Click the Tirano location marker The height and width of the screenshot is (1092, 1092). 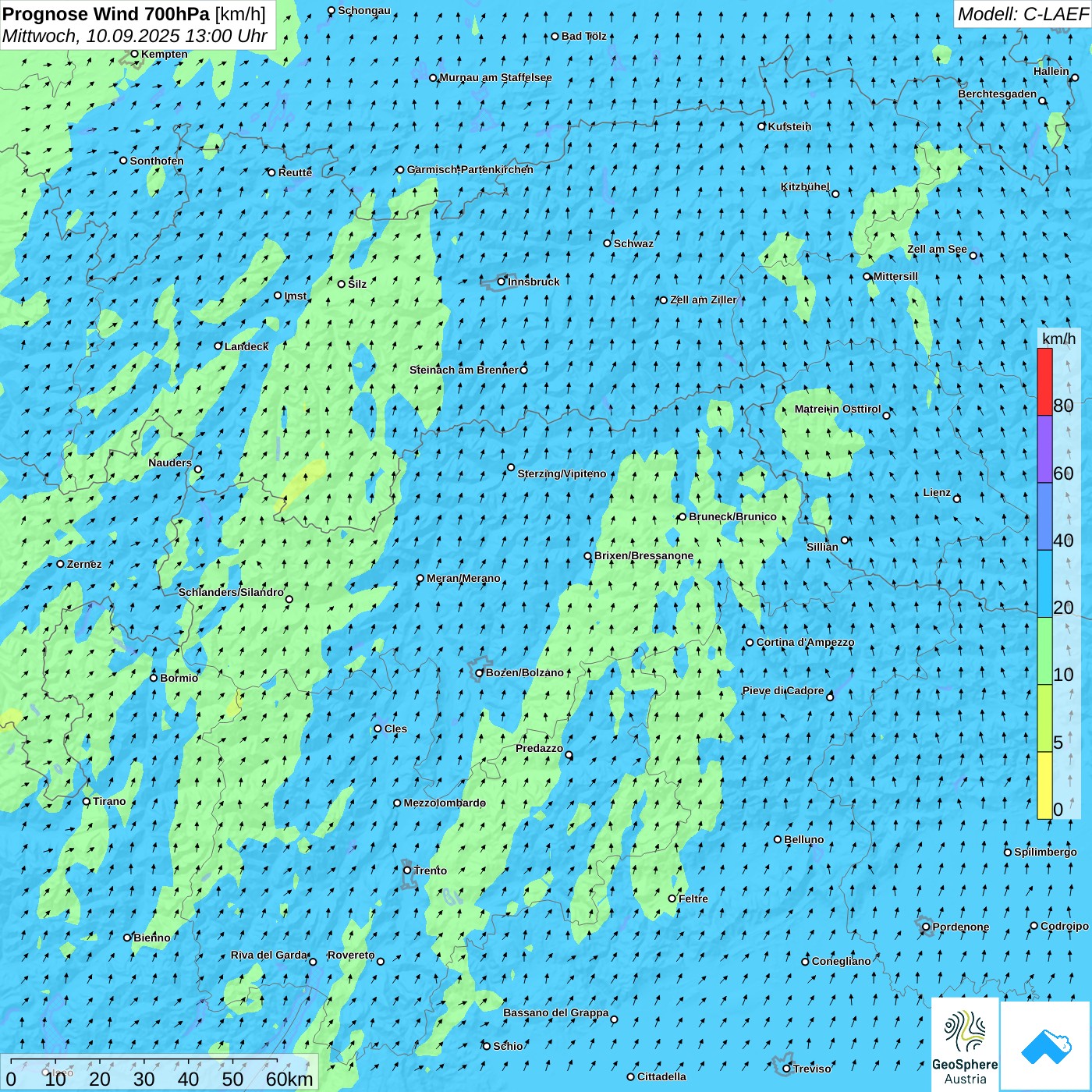pos(87,802)
